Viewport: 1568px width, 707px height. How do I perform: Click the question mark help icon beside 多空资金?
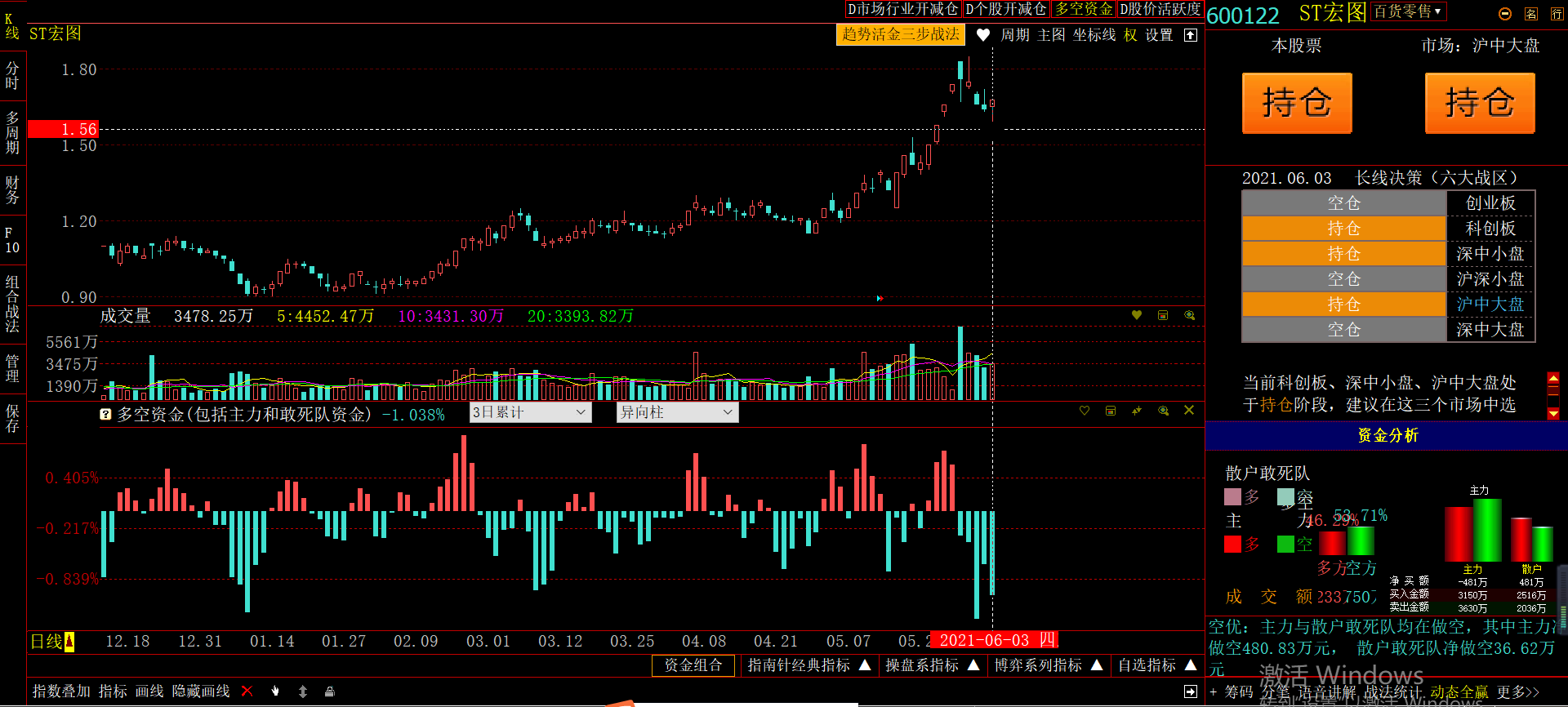(105, 414)
